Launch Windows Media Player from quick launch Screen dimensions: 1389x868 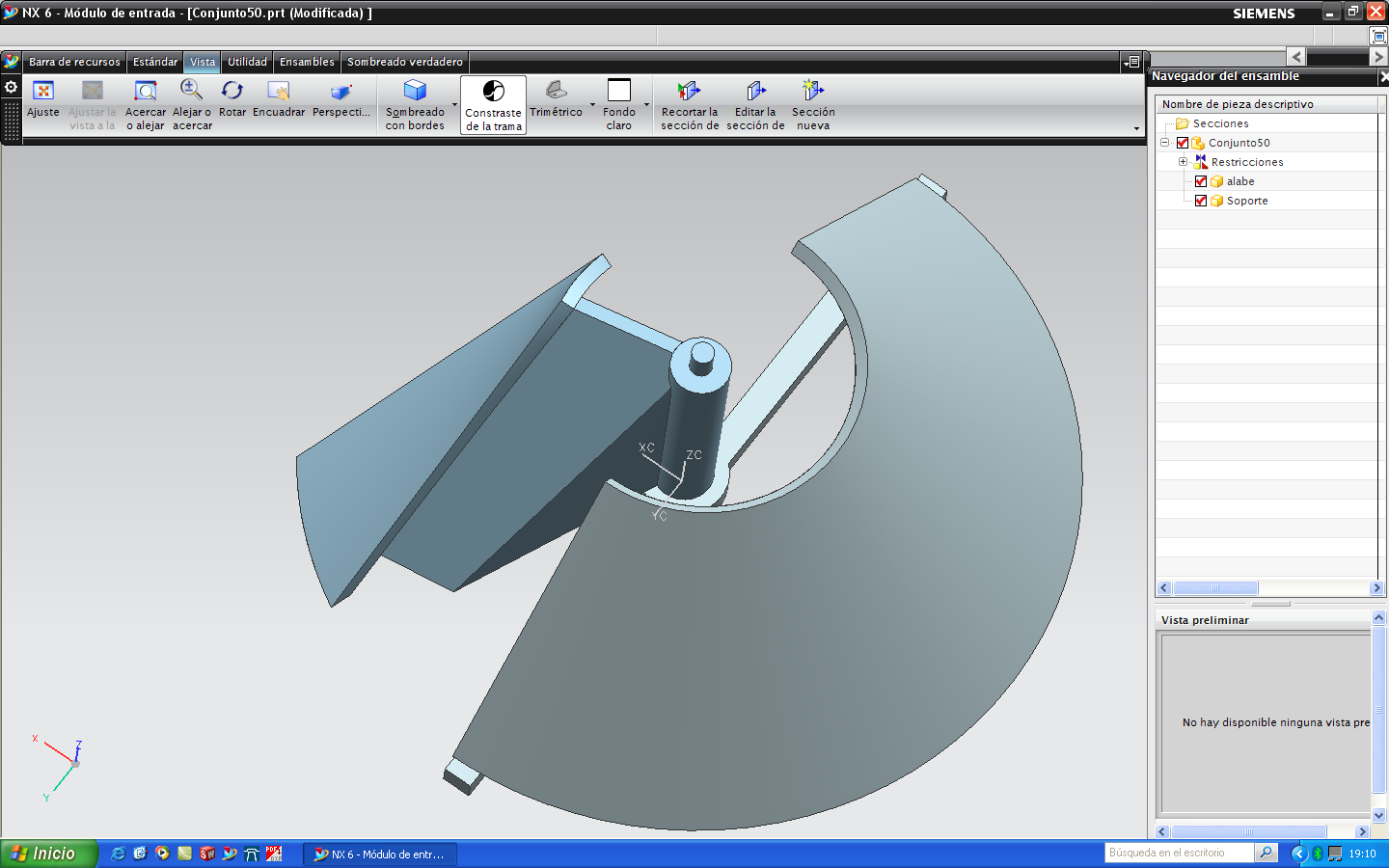tap(162, 854)
